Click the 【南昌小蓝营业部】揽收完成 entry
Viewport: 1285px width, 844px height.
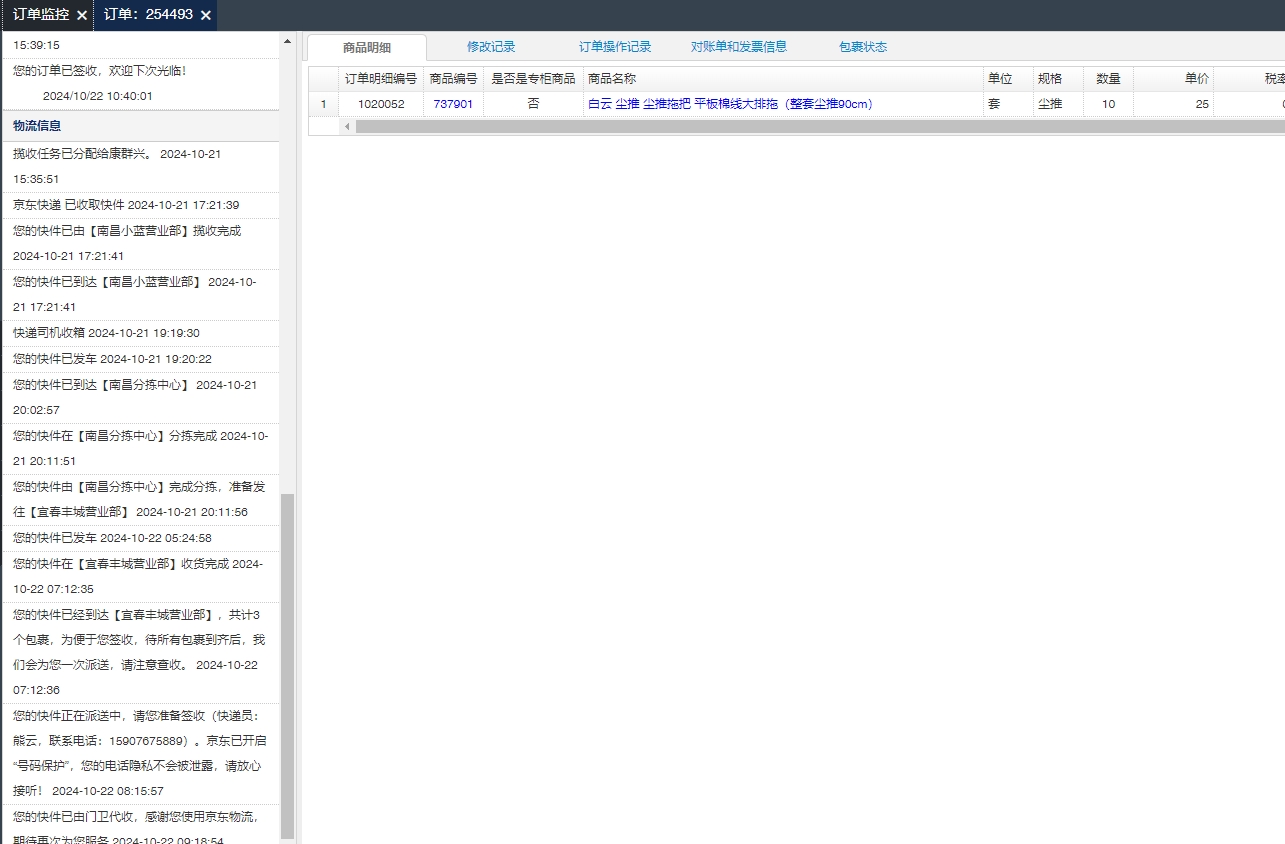click(141, 243)
